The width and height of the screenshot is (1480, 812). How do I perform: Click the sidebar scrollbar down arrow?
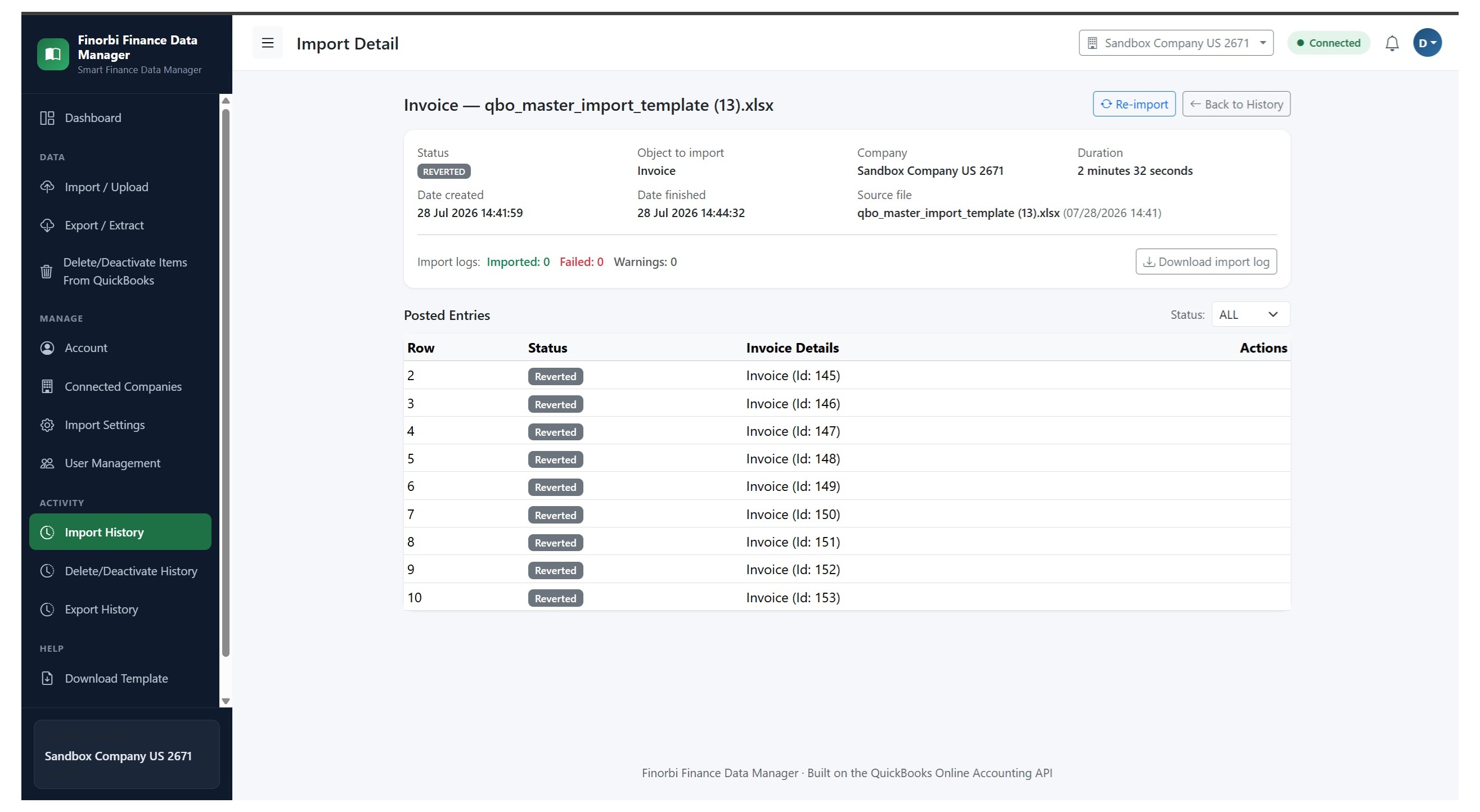tap(226, 701)
